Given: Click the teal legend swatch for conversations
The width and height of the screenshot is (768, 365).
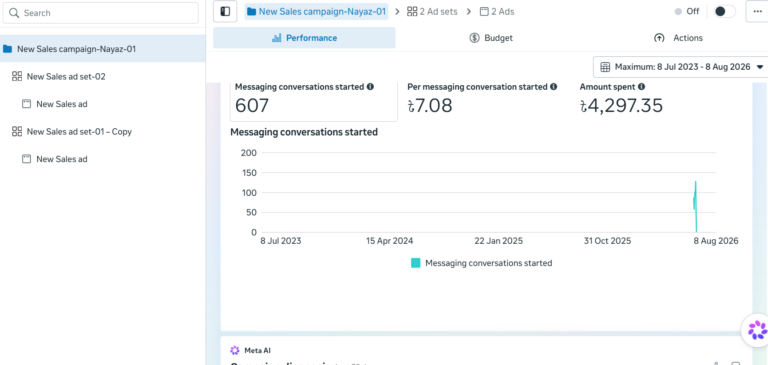Looking at the screenshot, I should pyautogui.click(x=415, y=263).
